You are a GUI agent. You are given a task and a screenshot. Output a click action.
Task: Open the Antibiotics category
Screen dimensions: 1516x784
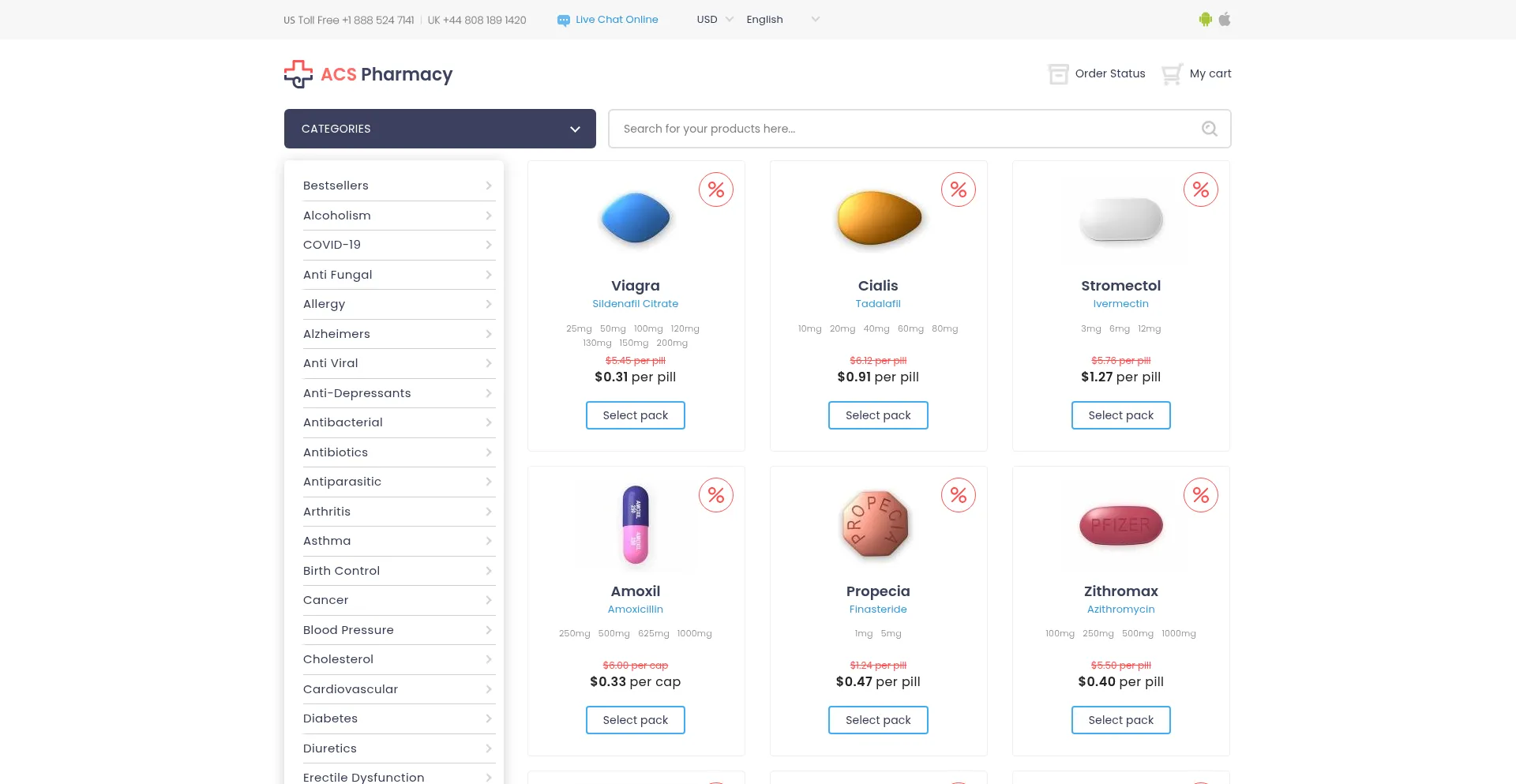pyautogui.click(x=397, y=452)
